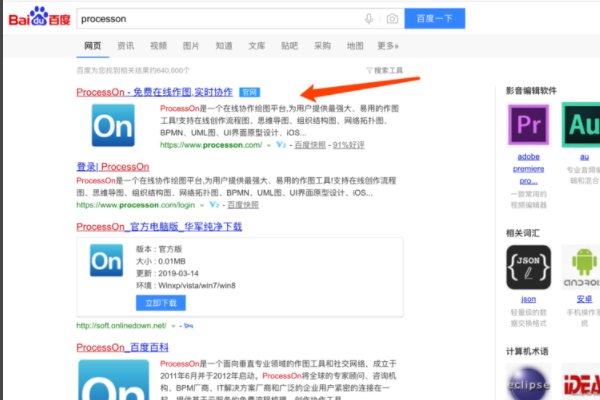Click the JSON icon in 相关词汇
Screen dimensions: 600x400
pyautogui.click(x=528, y=267)
